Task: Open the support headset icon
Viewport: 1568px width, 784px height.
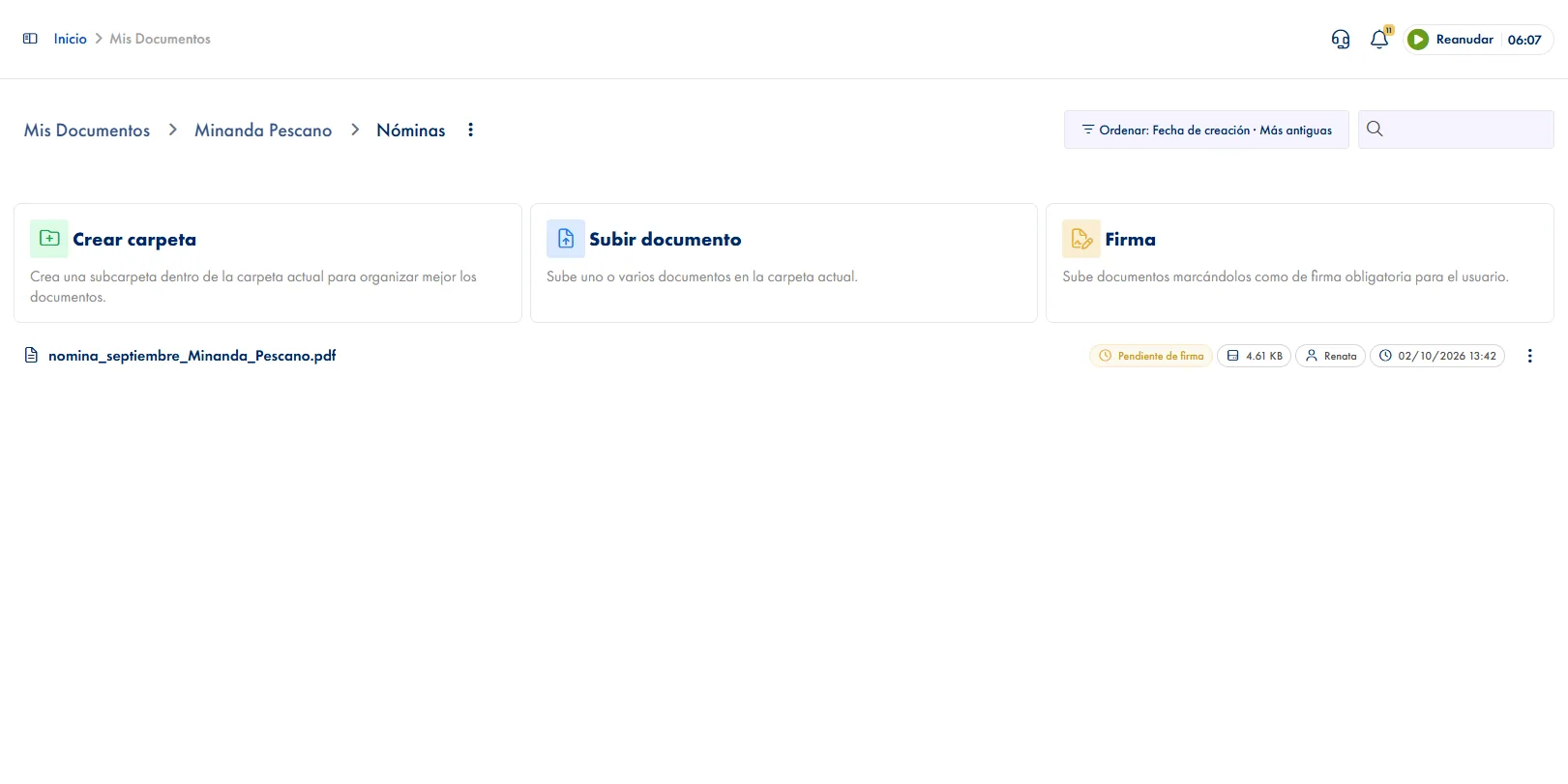Action: [1341, 40]
